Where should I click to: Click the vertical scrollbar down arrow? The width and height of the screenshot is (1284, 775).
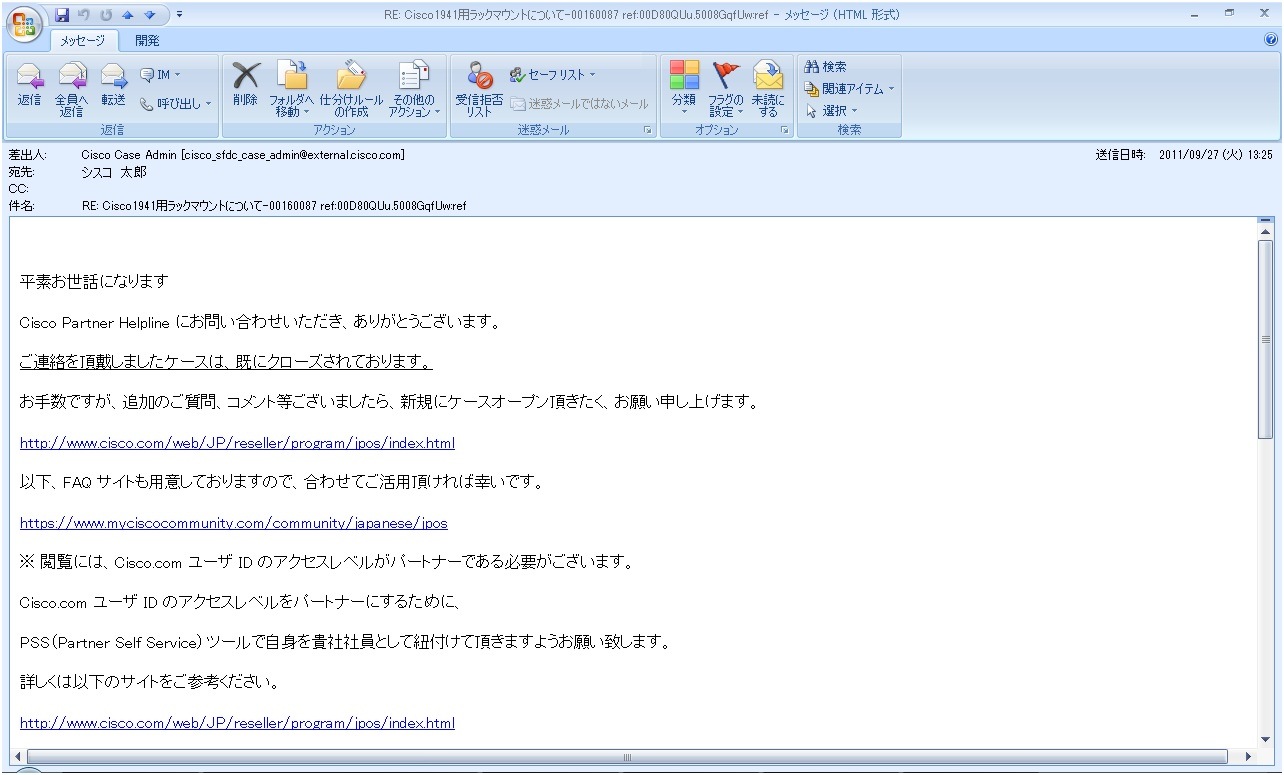(x=1266, y=738)
